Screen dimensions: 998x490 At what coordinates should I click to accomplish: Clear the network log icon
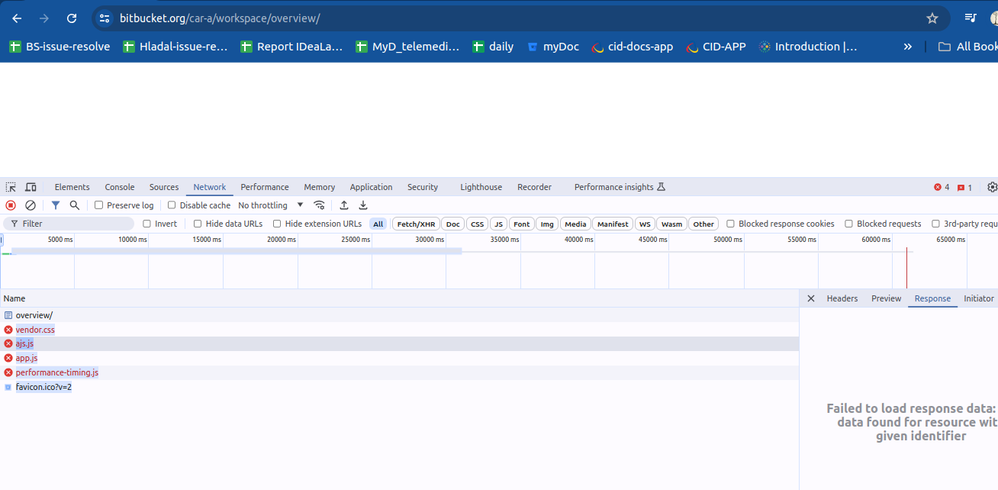[x=30, y=206]
